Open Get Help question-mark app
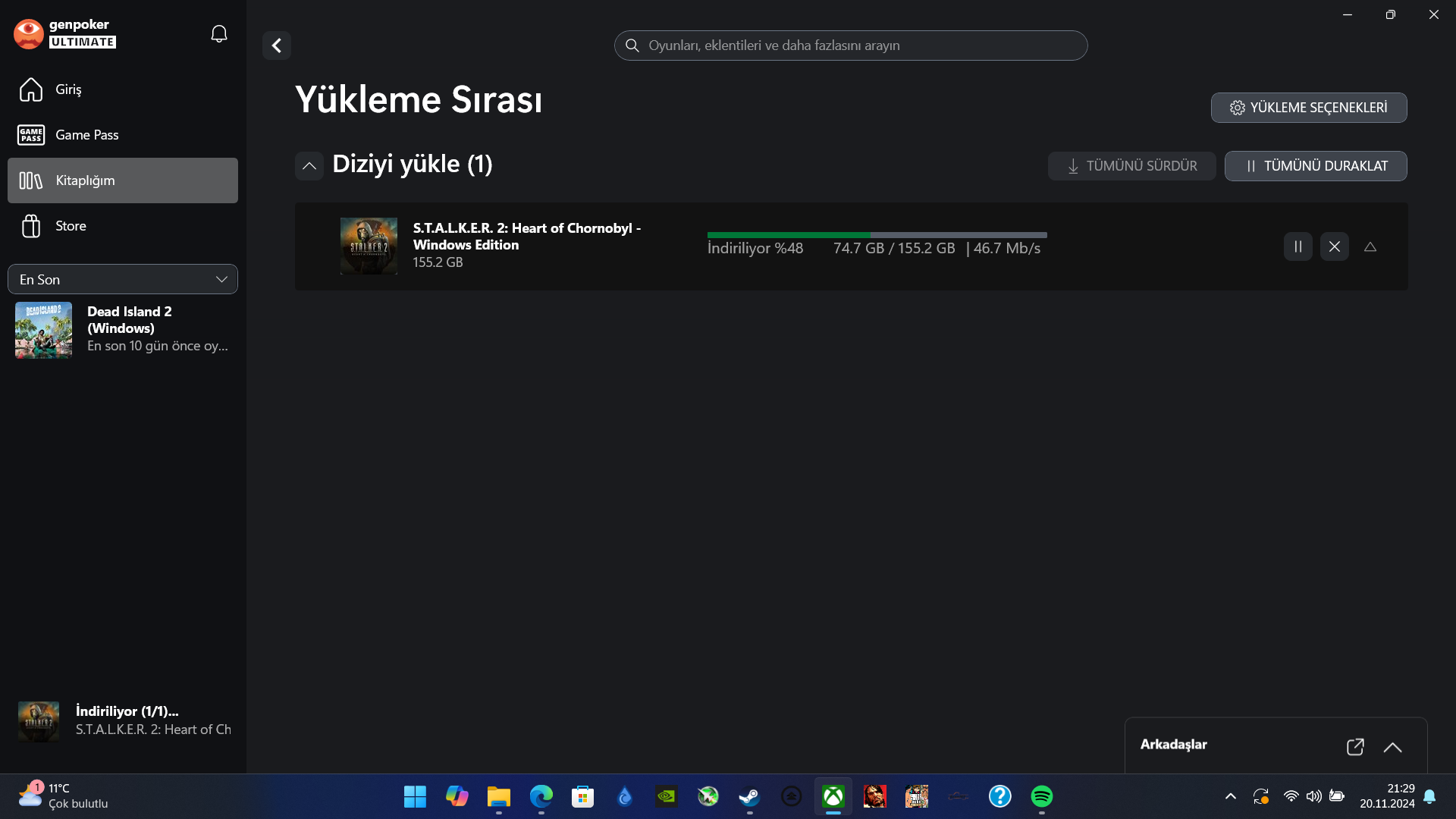Image resolution: width=1456 pixels, height=819 pixels. tap(1000, 796)
